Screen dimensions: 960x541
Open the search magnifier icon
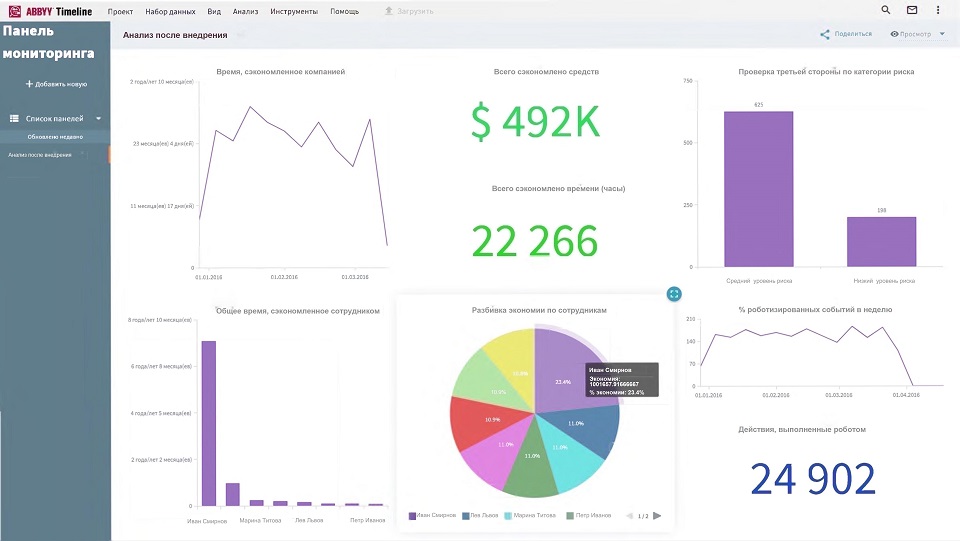tap(885, 10)
